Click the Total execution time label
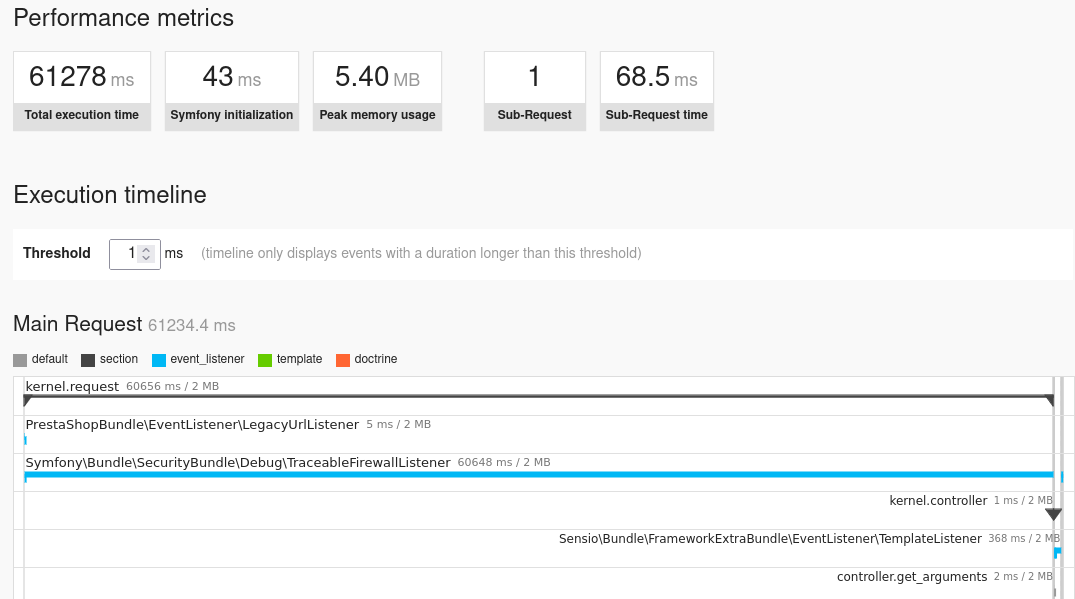1075x599 pixels. [82, 115]
